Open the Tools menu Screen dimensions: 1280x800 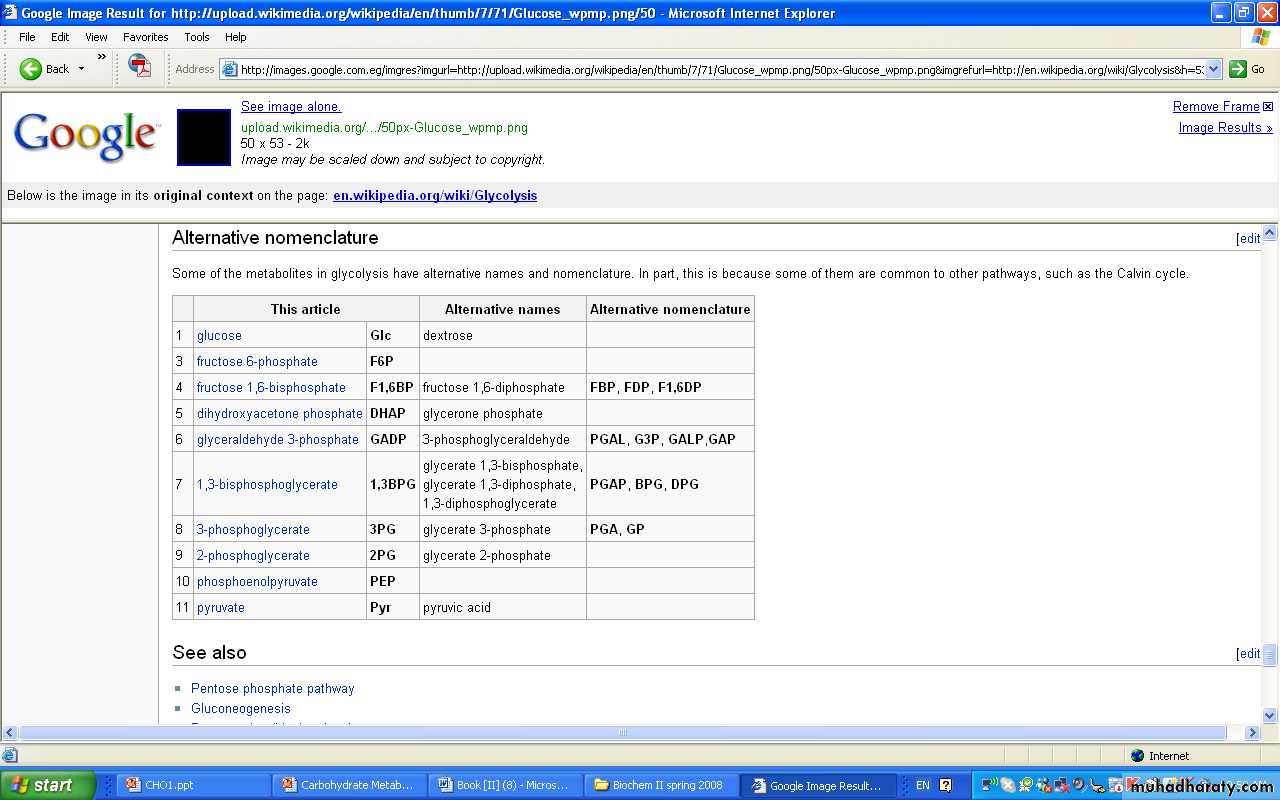(x=197, y=37)
